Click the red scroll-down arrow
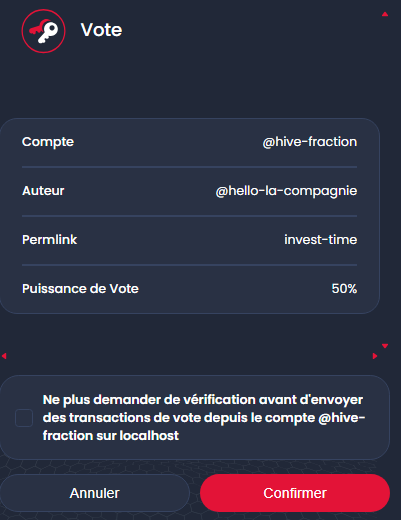 click(x=385, y=346)
